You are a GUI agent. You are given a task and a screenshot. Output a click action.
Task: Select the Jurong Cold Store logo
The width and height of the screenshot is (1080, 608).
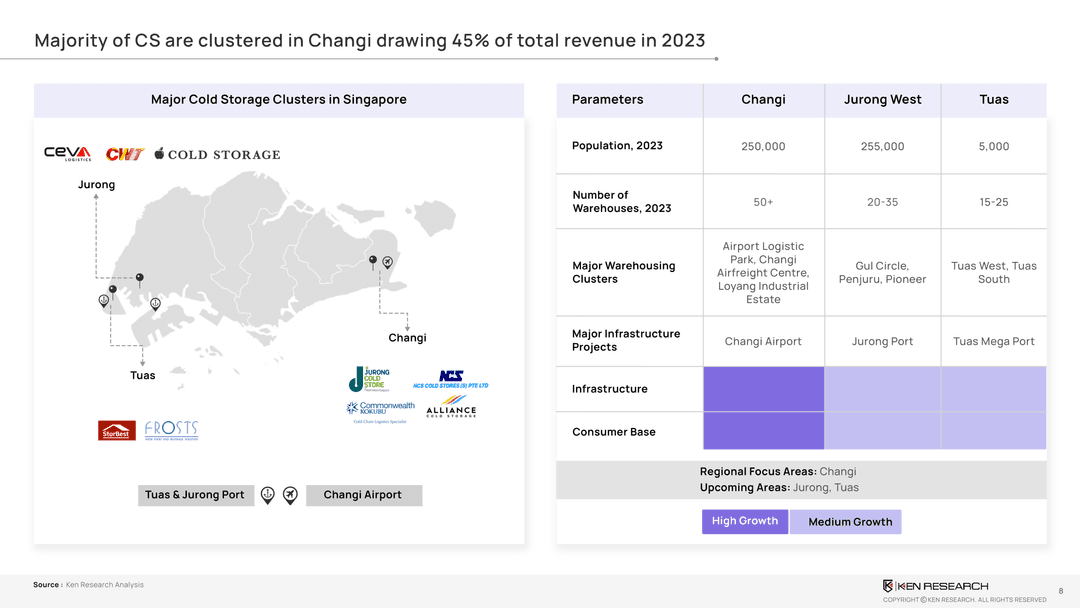(x=370, y=380)
